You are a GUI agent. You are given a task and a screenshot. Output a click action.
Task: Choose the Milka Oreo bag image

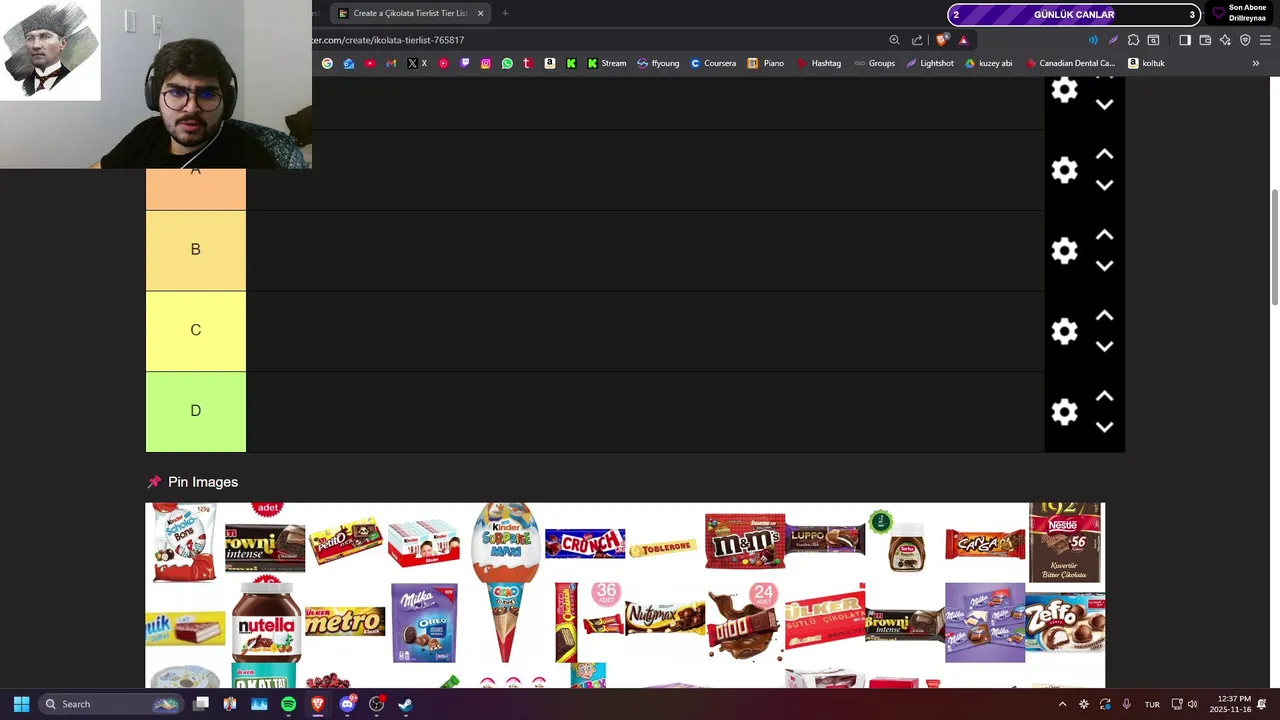pos(424,623)
